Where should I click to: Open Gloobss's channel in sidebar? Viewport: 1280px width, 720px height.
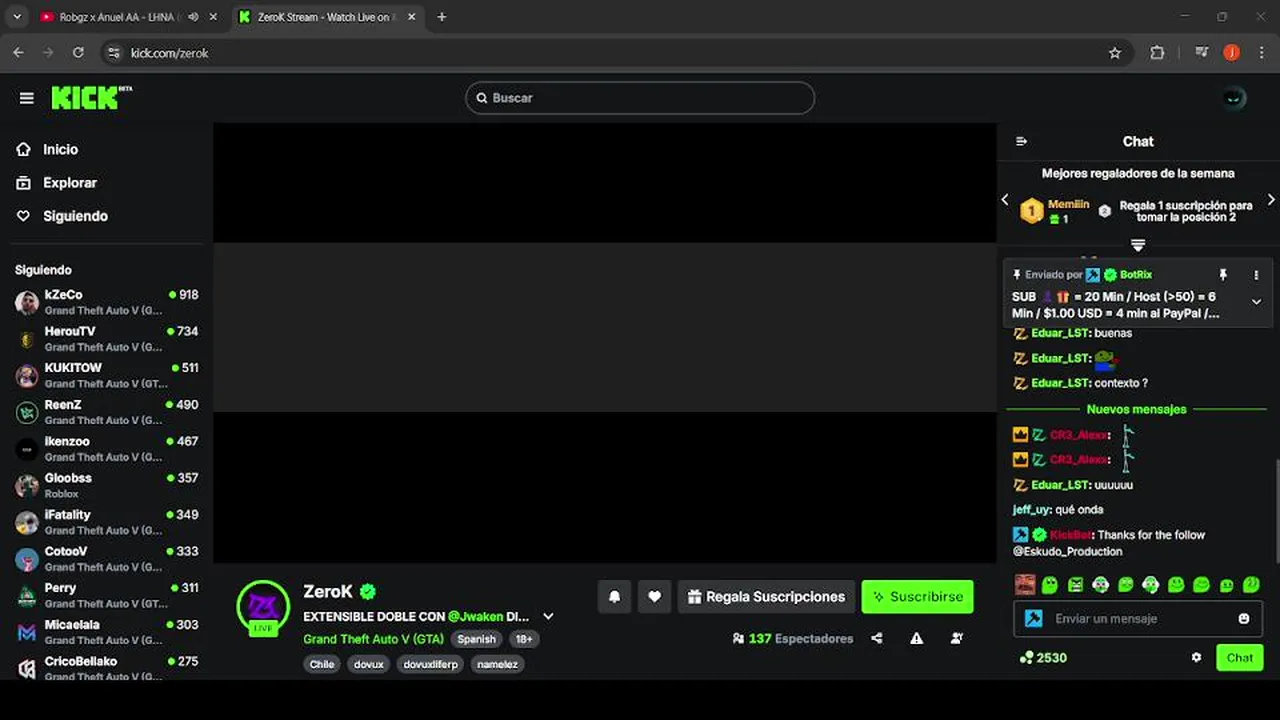[106, 485]
